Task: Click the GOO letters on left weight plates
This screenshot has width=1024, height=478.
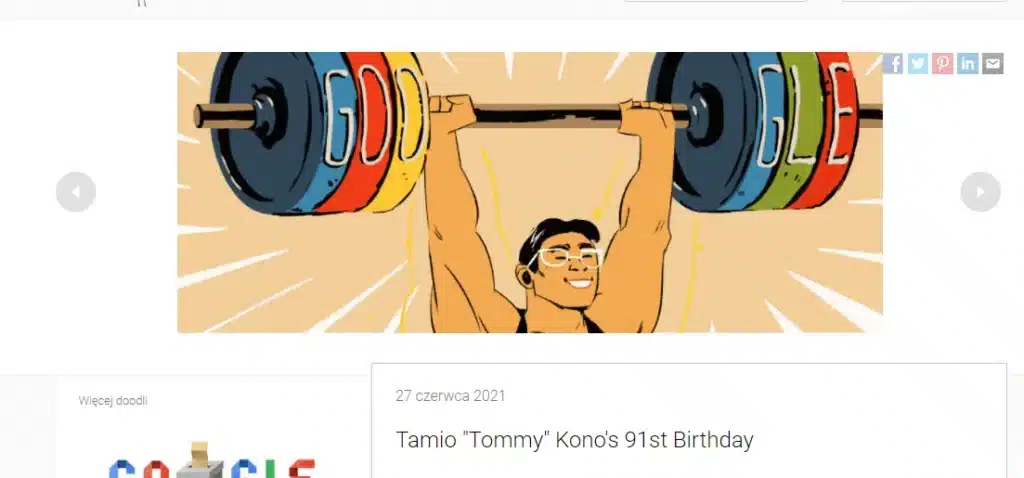Action: click(x=375, y=116)
